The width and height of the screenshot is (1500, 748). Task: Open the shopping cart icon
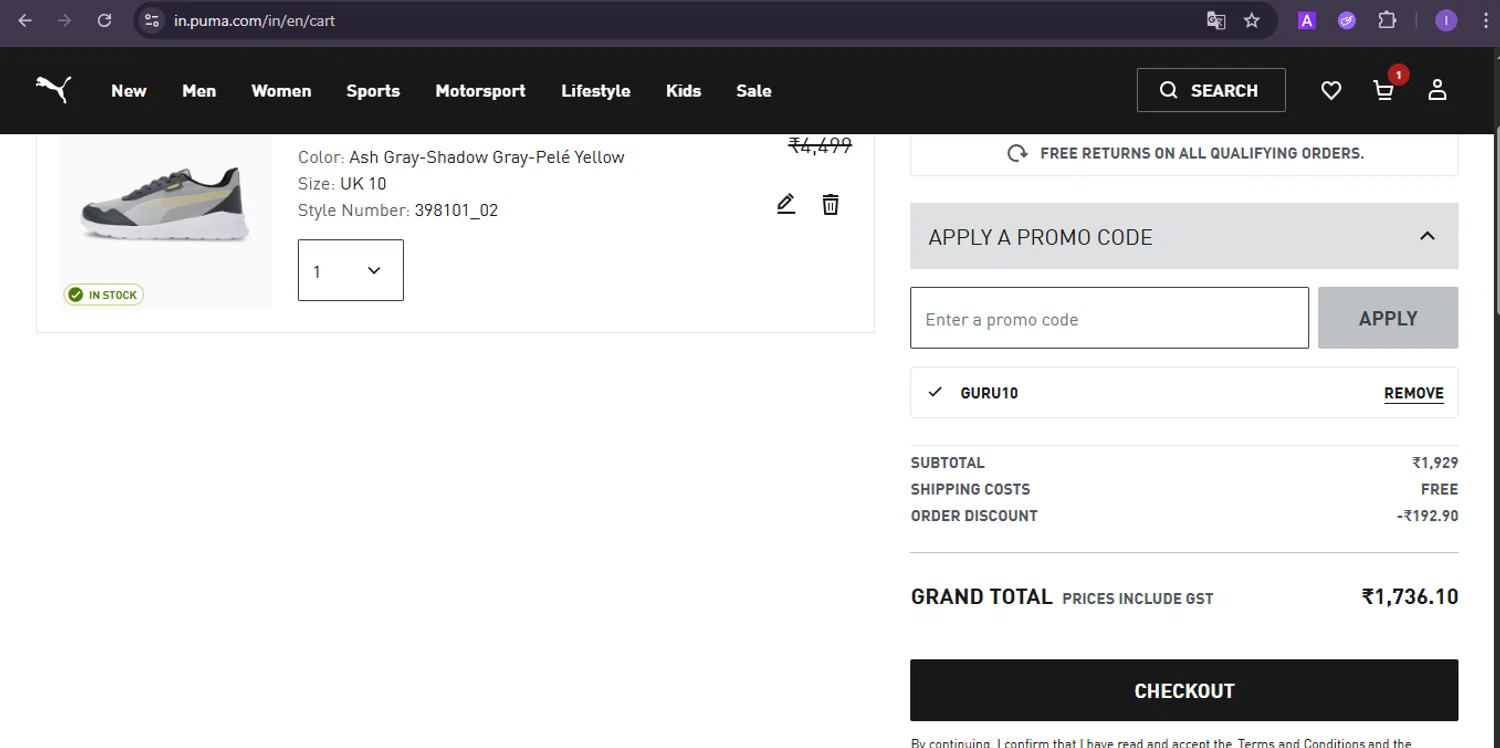pos(1384,91)
